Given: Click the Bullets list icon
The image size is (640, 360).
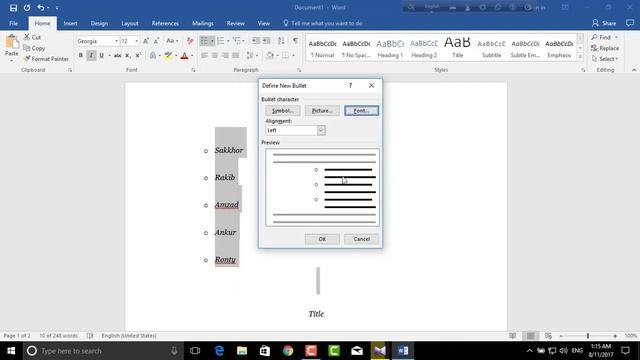Looking at the screenshot, I should (x=204, y=40).
